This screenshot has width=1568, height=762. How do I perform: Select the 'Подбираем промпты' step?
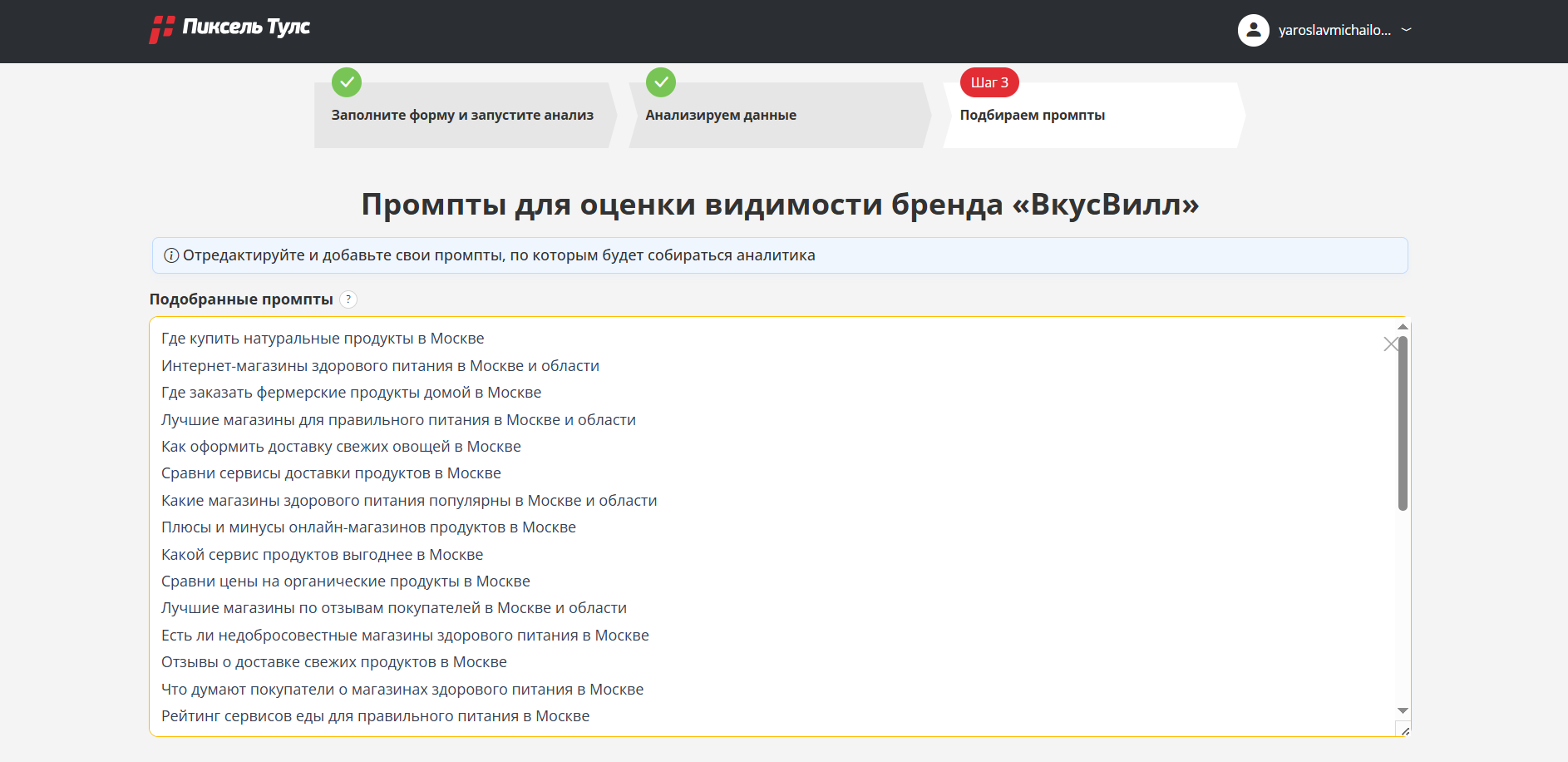click(1032, 116)
